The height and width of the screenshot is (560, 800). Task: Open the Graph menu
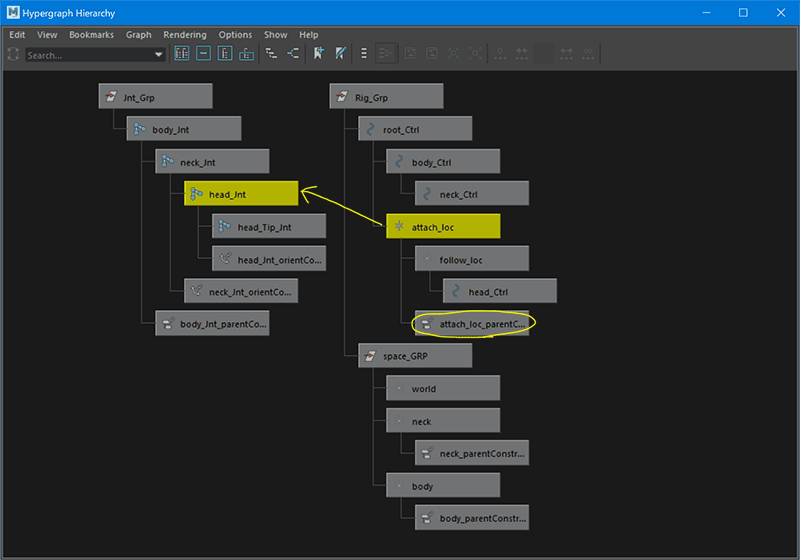pos(139,35)
